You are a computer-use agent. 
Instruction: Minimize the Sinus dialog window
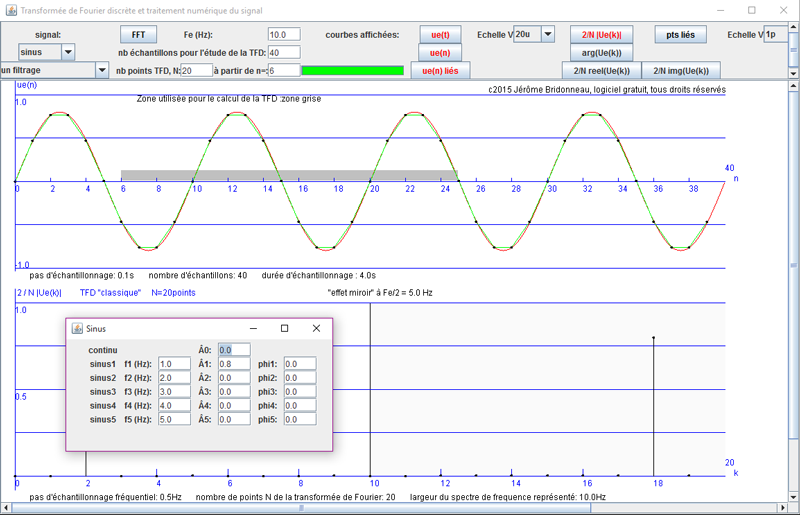[x=252, y=328]
